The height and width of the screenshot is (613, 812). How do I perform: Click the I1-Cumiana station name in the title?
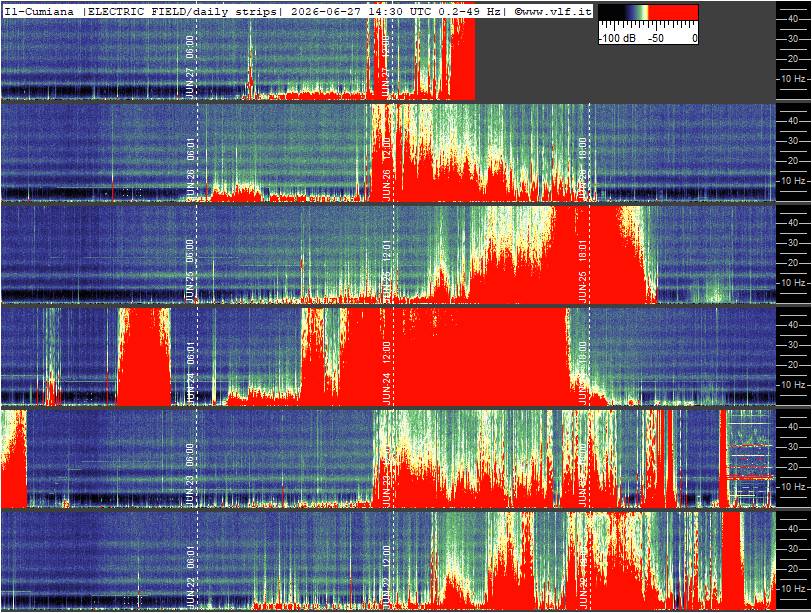(x=39, y=11)
